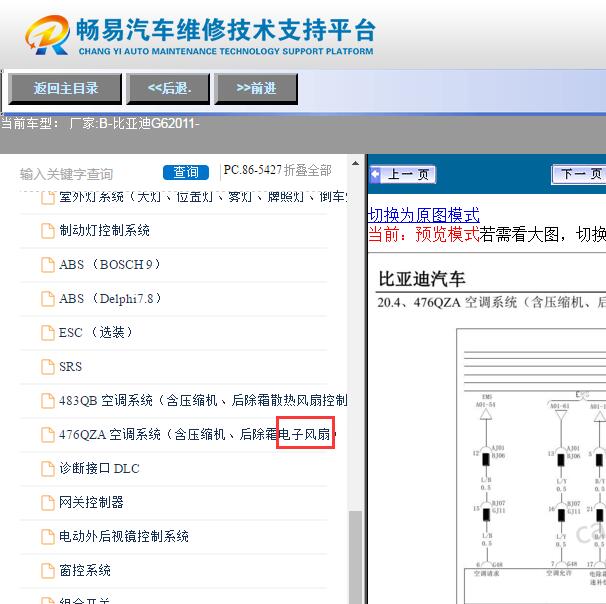Open the 上一页 previous page button
606x604 pixels.
403,174
